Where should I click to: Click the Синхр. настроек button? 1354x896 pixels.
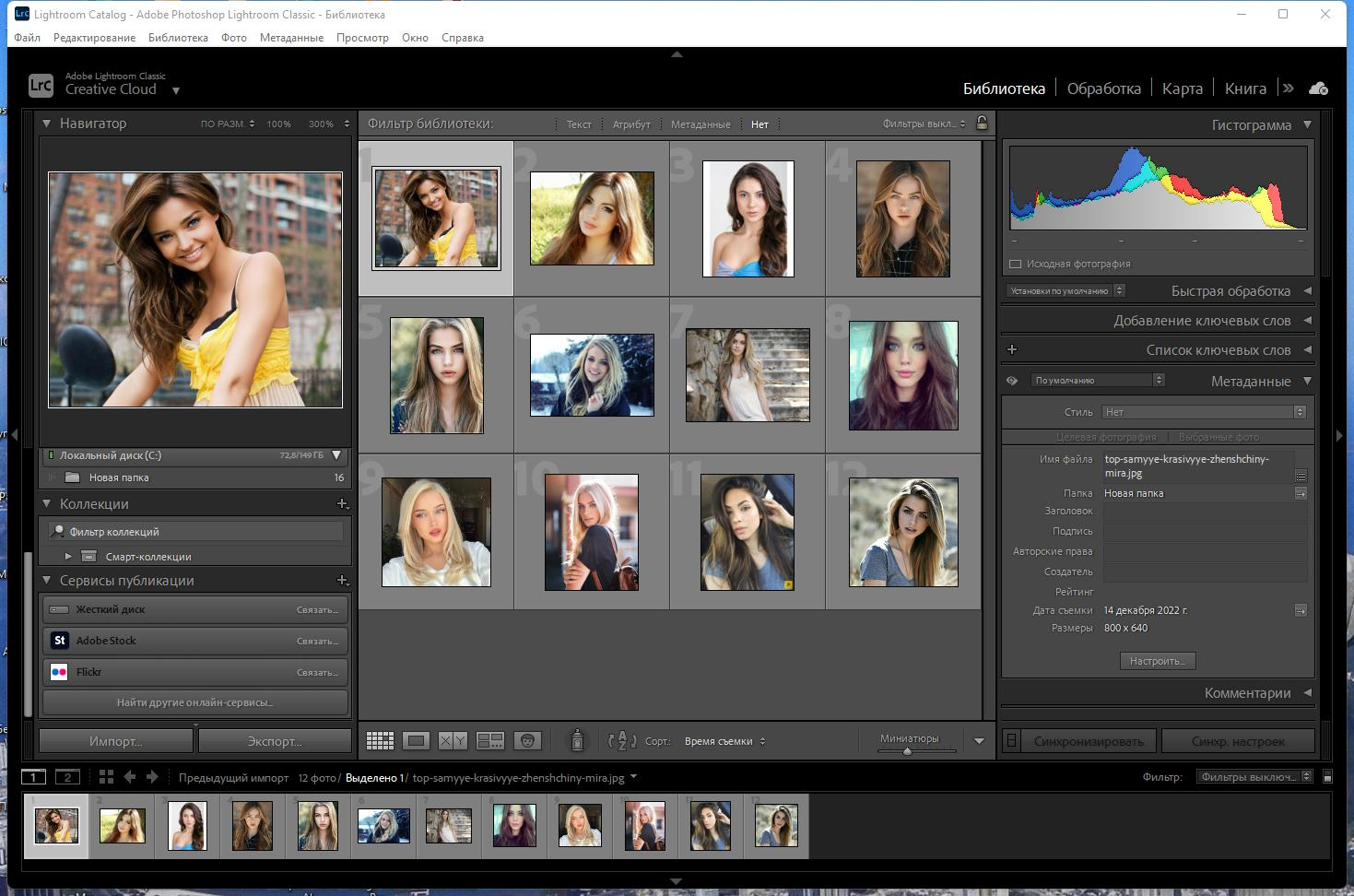1238,741
